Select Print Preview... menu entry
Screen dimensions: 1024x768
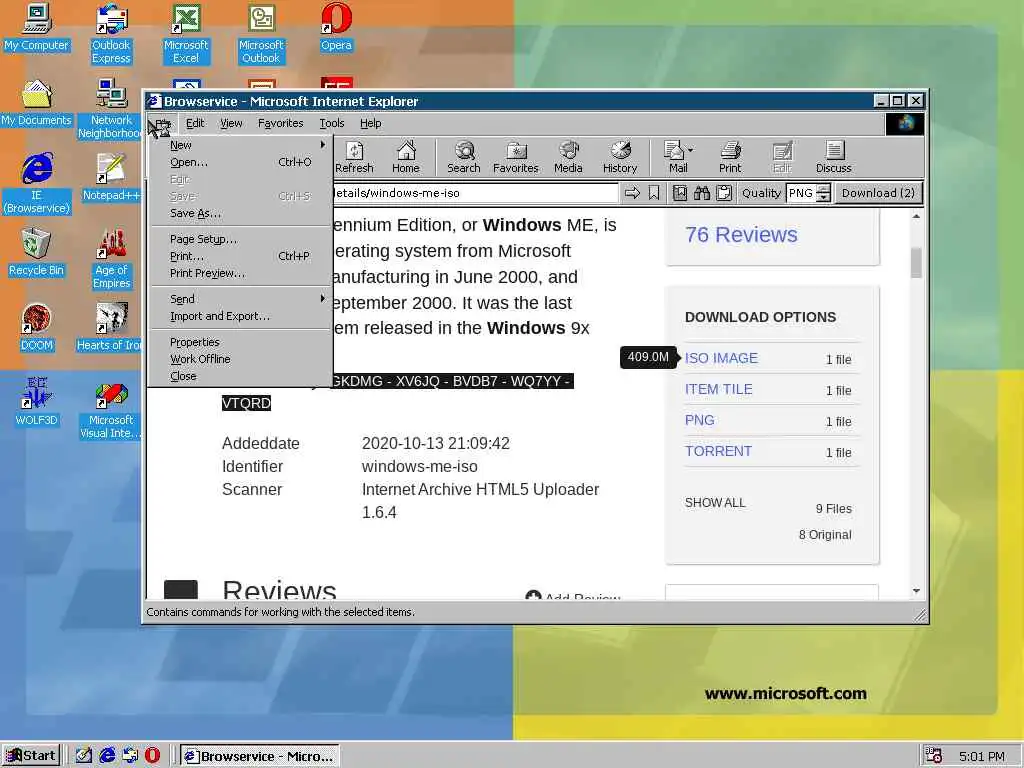click(242, 273)
